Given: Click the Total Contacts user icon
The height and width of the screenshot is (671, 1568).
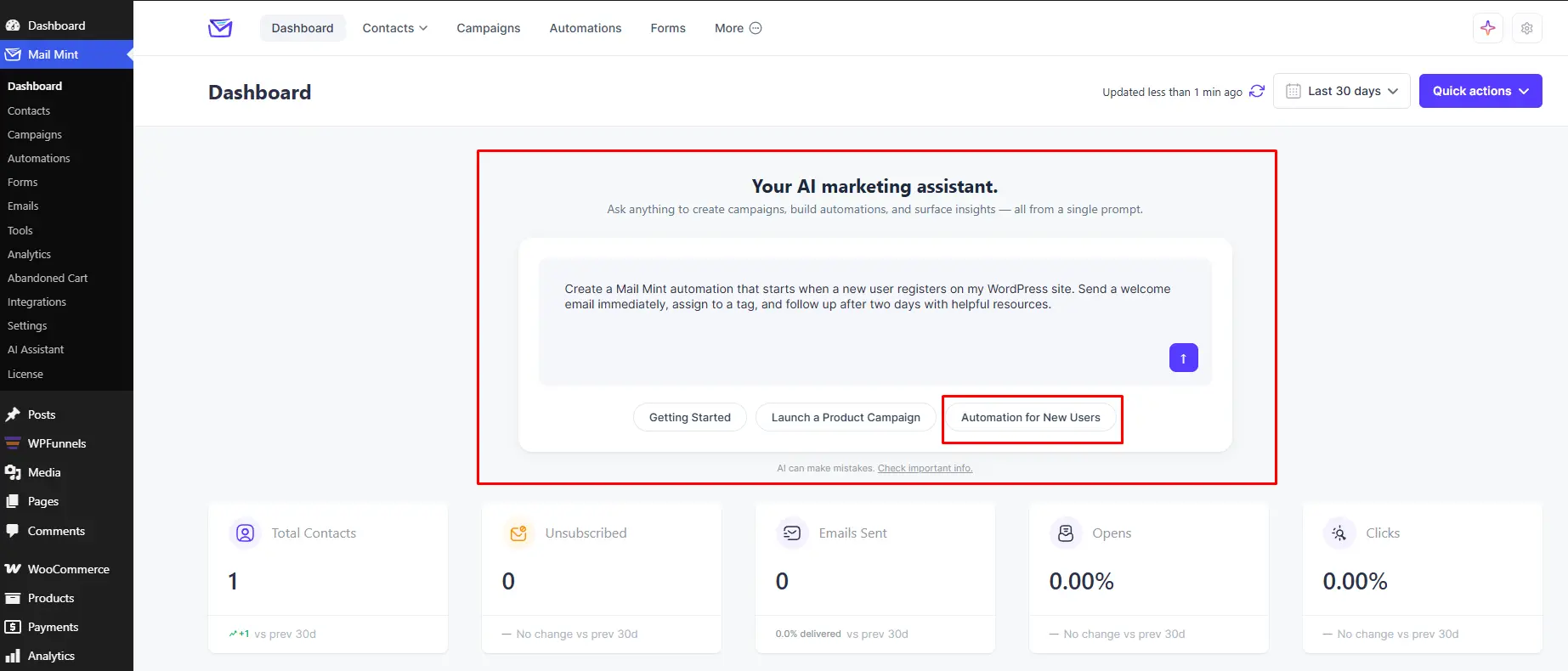Looking at the screenshot, I should (245, 533).
